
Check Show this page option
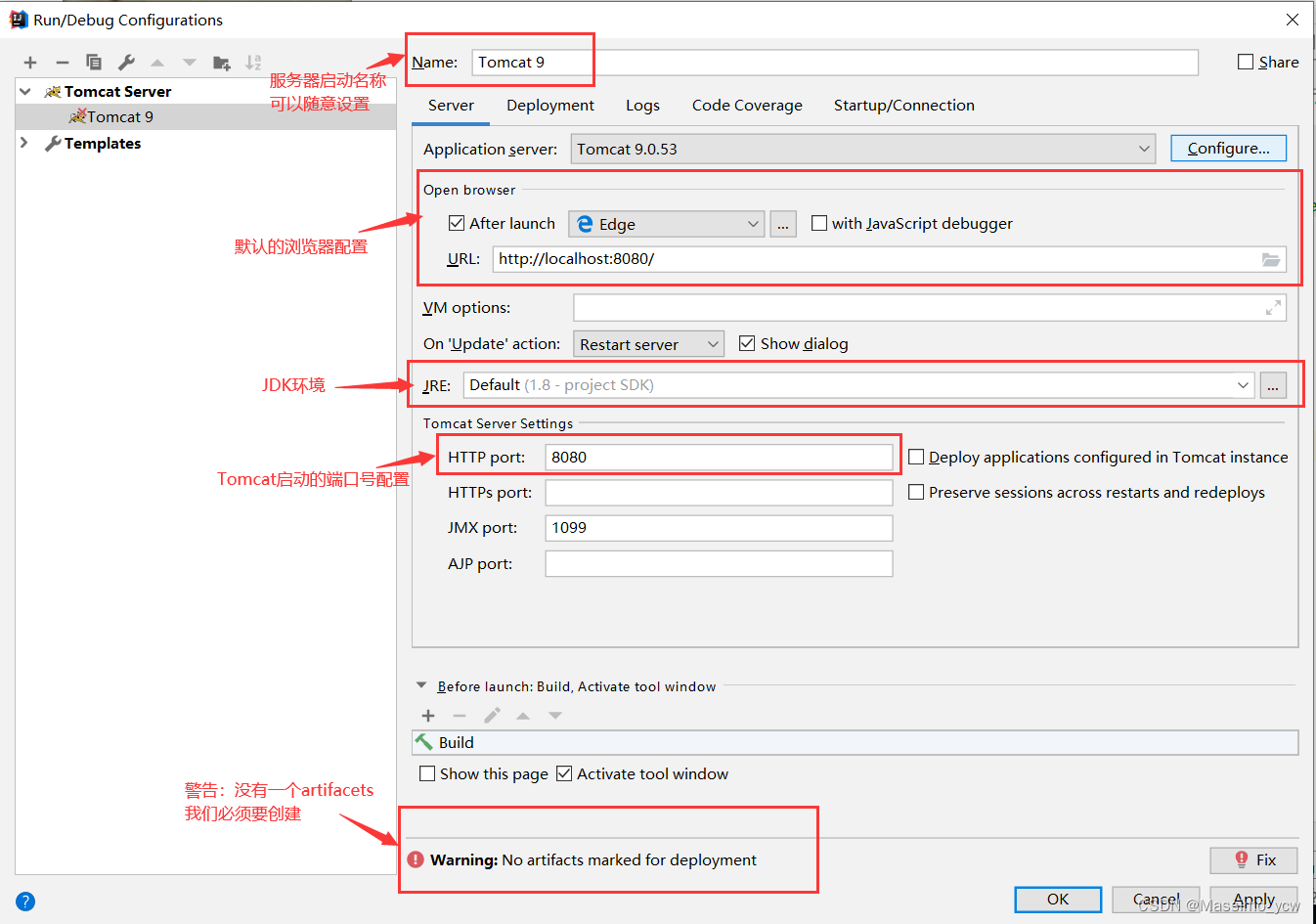tap(427, 773)
